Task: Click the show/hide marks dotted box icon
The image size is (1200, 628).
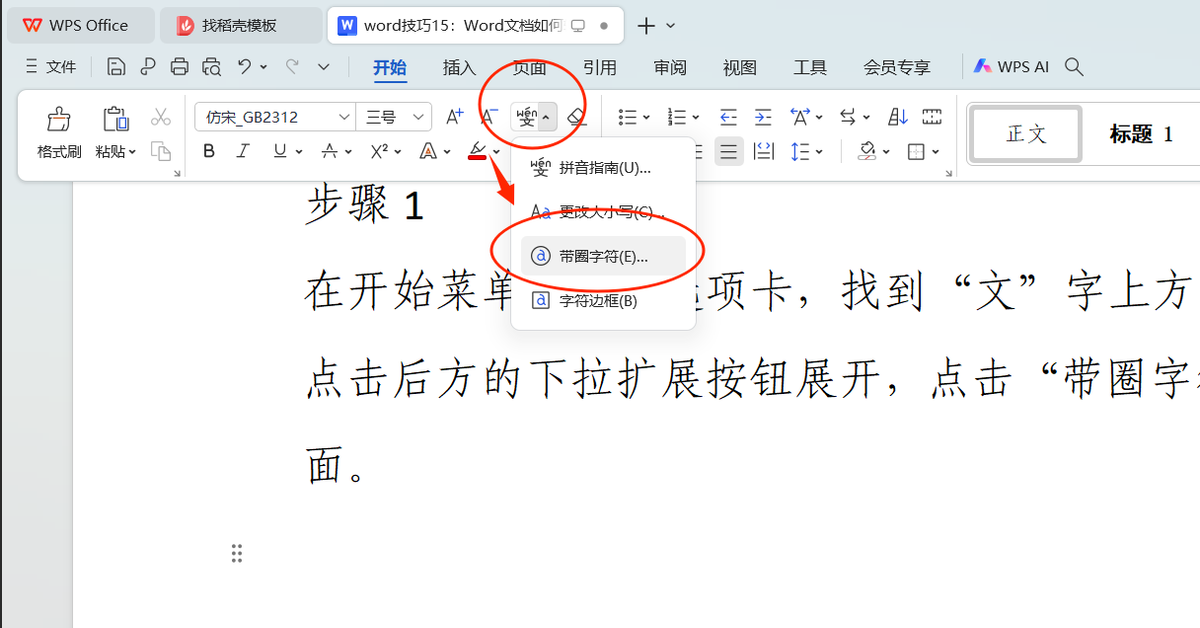Action: (x=932, y=117)
